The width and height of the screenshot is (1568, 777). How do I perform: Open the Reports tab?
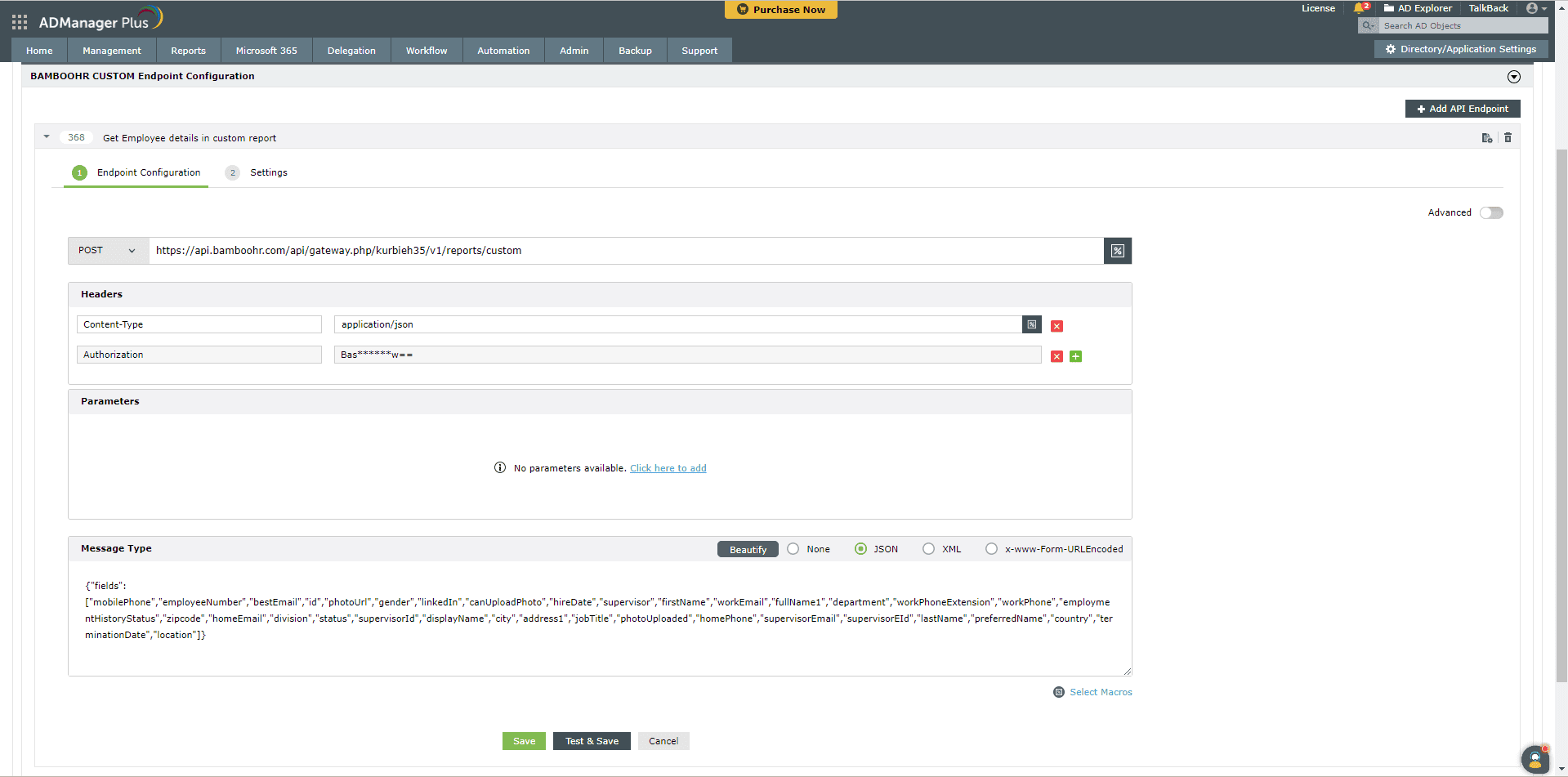click(189, 51)
